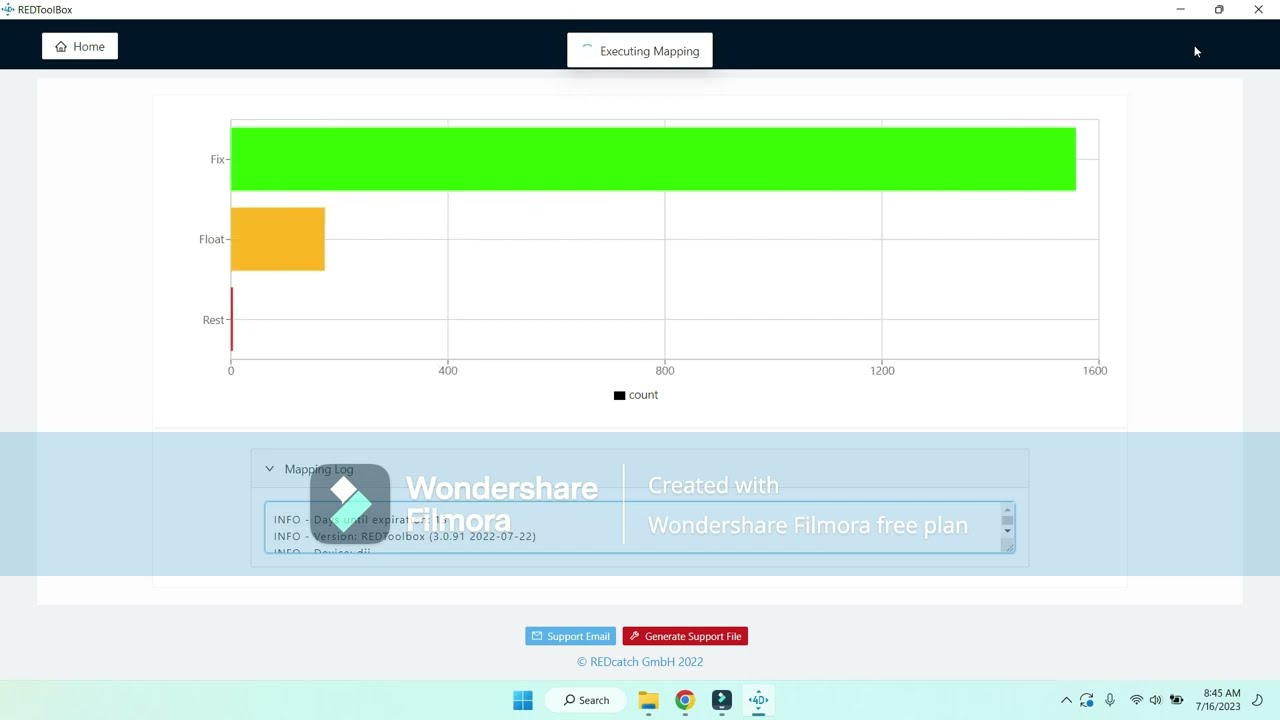Restore down the REDToolBox window

click(1219, 9)
